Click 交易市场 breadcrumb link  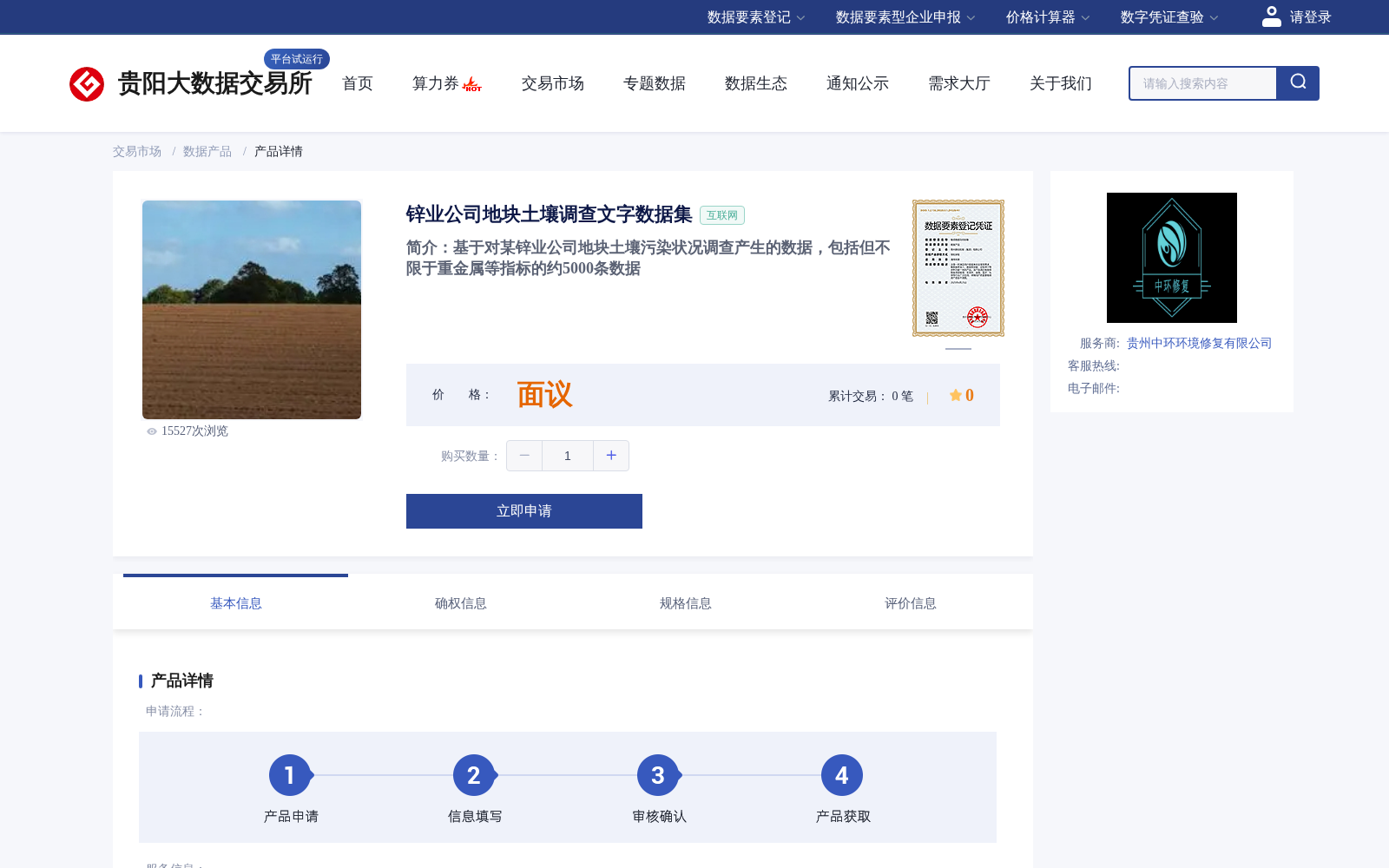point(137,151)
